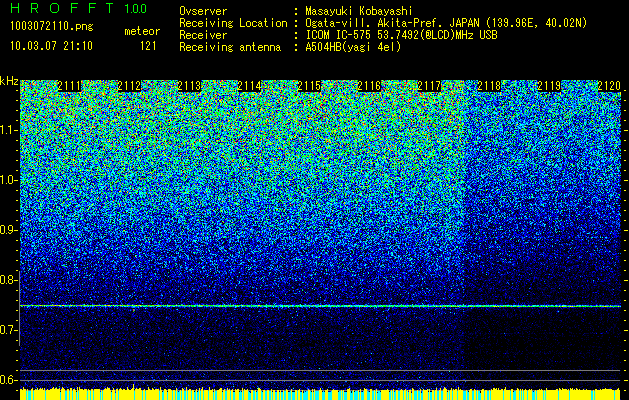629x400 pixels.
Task: Click the timestamp 10.03.07 21:10
Action: pos(51,46)
